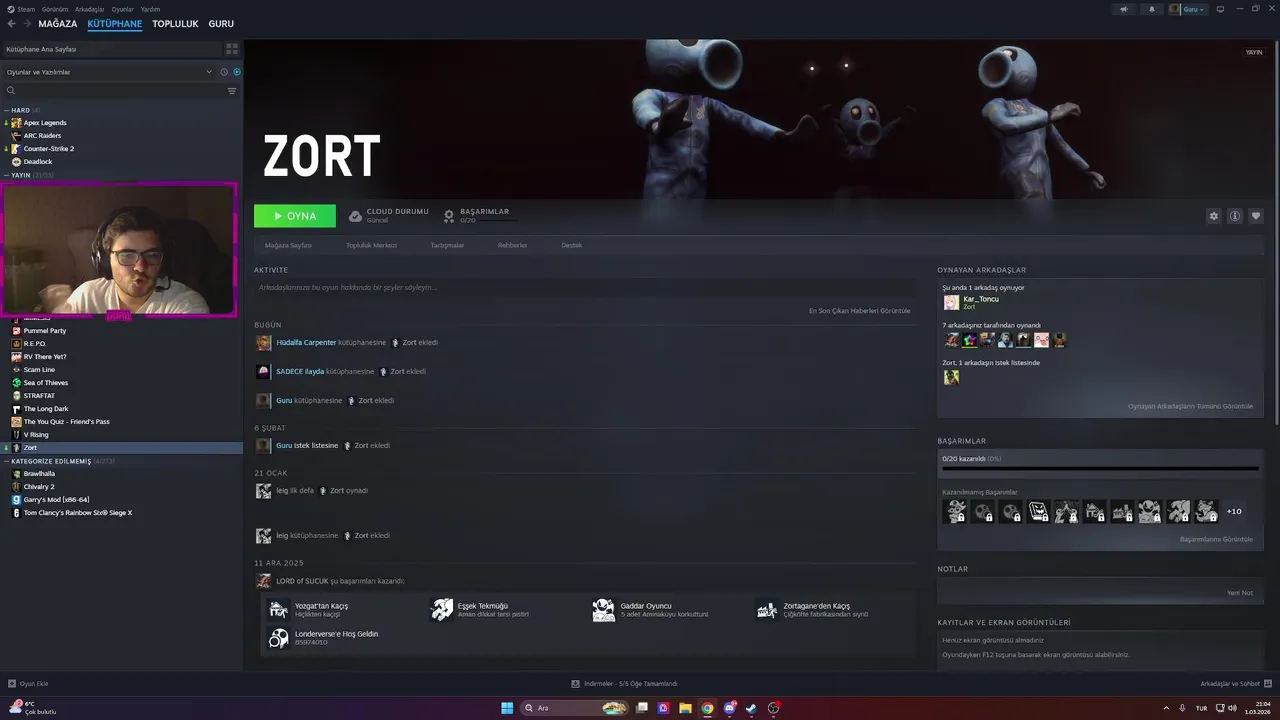
Task: Click Yeni Not button
Action: pos(1240,593)
